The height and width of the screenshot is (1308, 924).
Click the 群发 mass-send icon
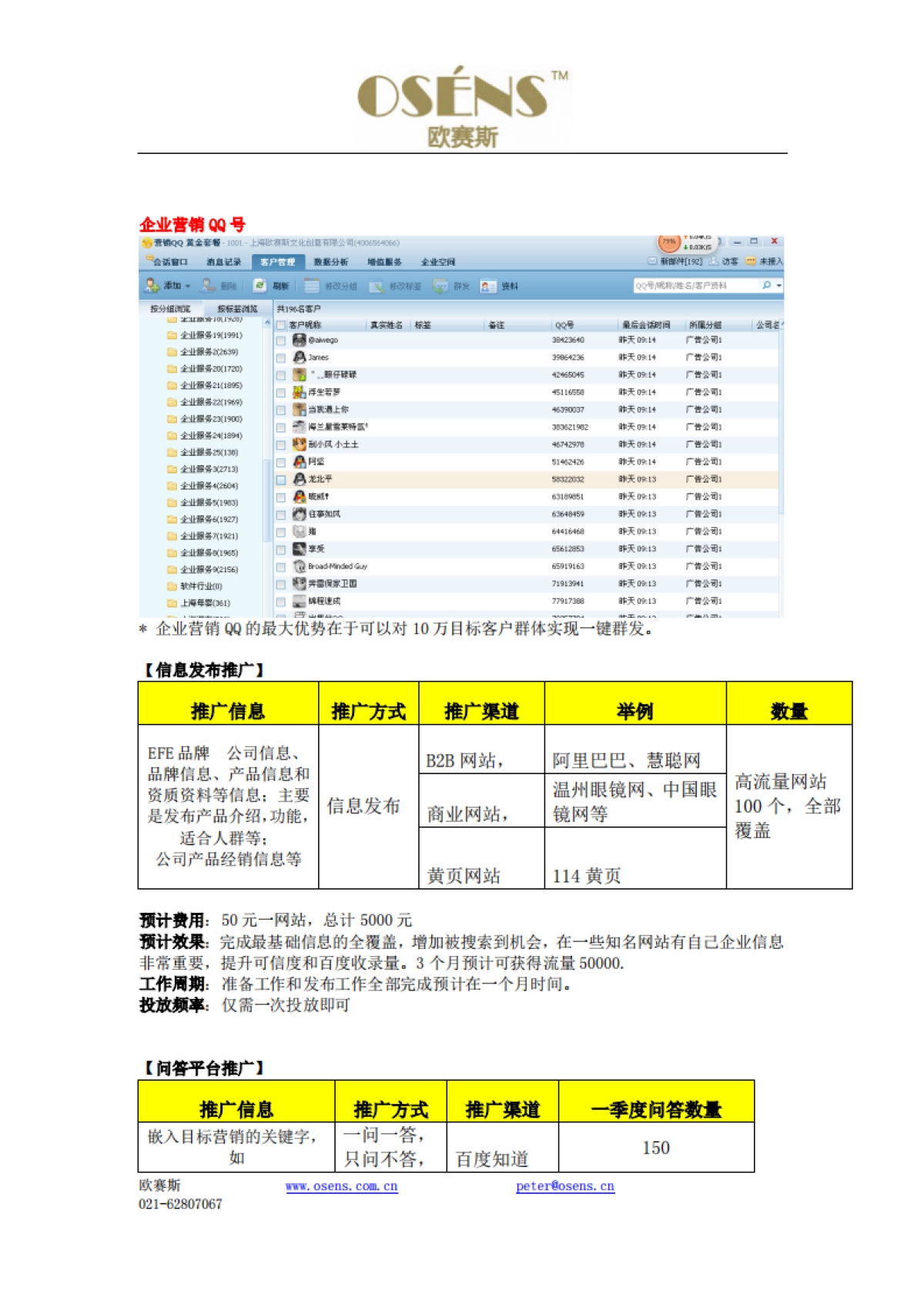click(x=440, y=286)
